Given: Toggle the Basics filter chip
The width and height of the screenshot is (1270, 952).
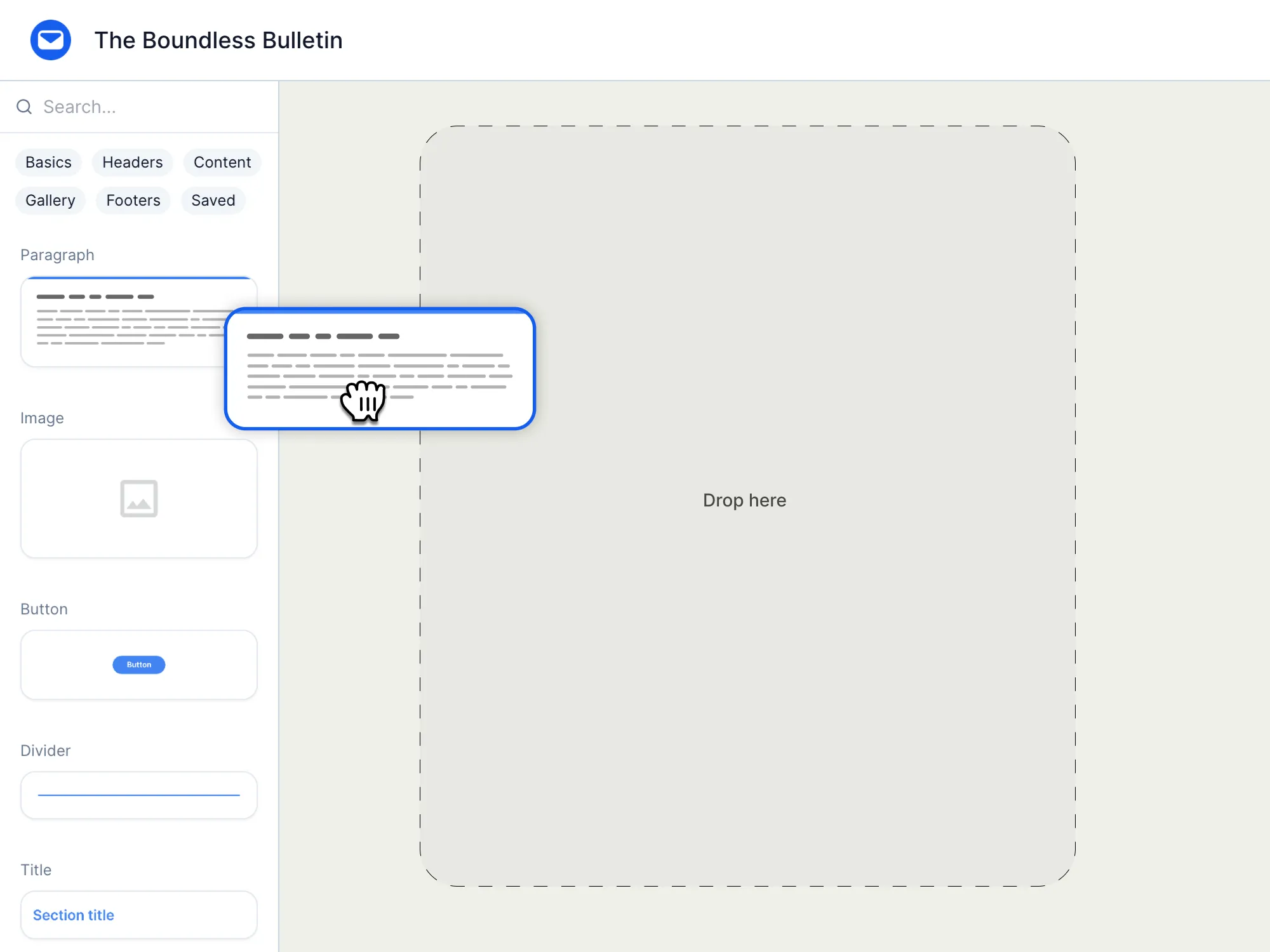Looking at the screenshot, I should (48, 162).
